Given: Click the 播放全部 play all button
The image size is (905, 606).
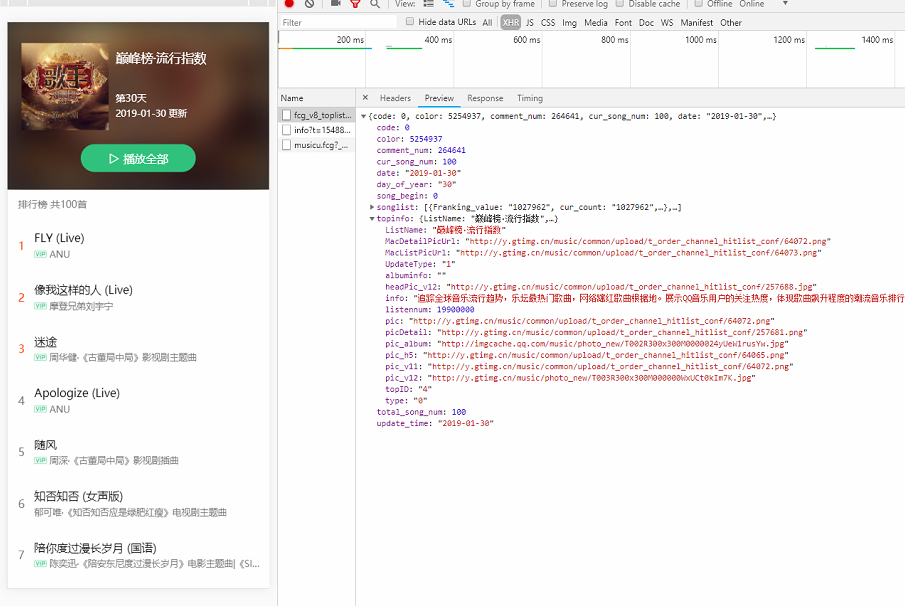Looking at the screenshot, I should click(x=138, y=158).
